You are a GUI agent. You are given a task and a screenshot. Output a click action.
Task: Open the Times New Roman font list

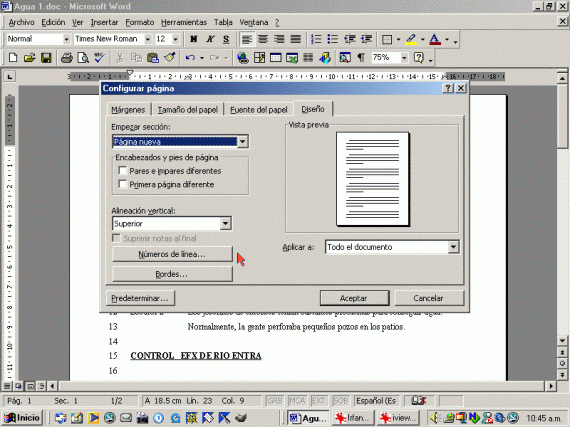tap(148, 39)
